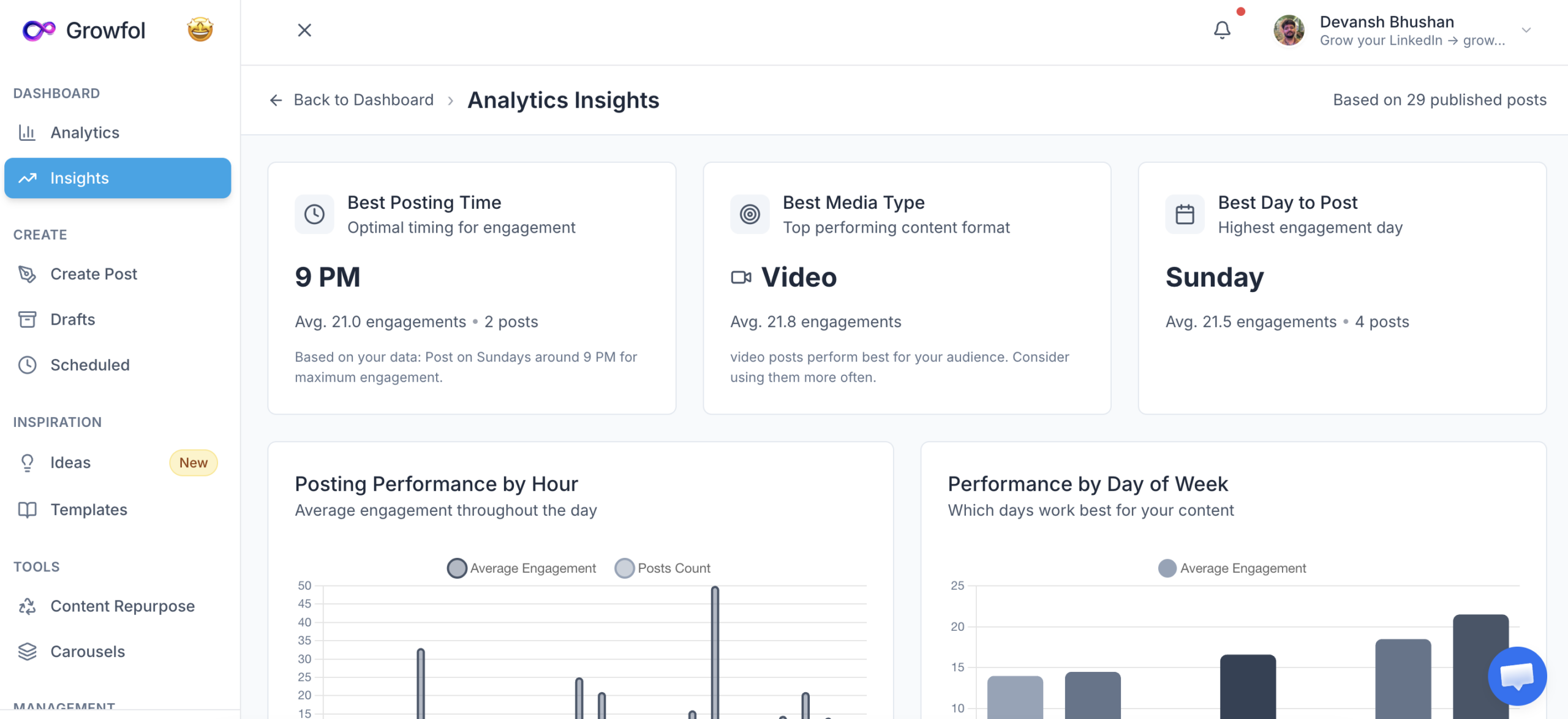Click the star-struck emoji next to Growfol
This screenshot has height=719, width=1568.
[200, 29]
